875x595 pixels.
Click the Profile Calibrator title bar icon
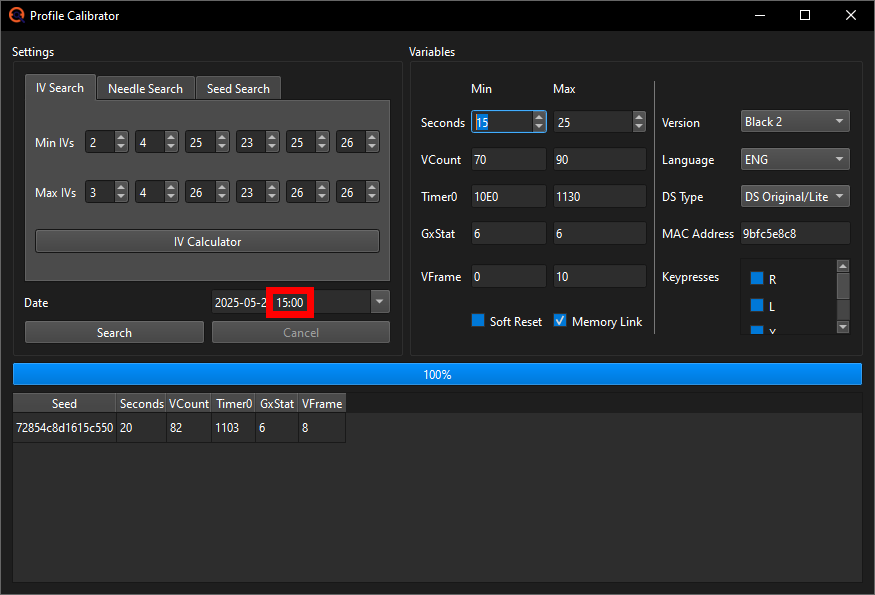pos(17,15)
